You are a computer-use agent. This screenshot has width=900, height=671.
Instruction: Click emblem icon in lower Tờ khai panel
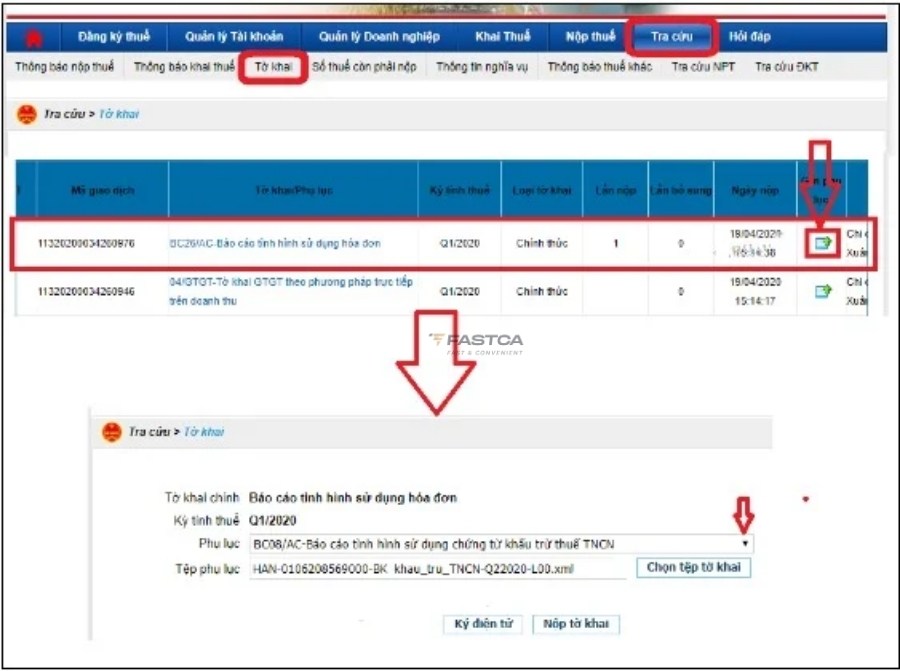(112, 432)
